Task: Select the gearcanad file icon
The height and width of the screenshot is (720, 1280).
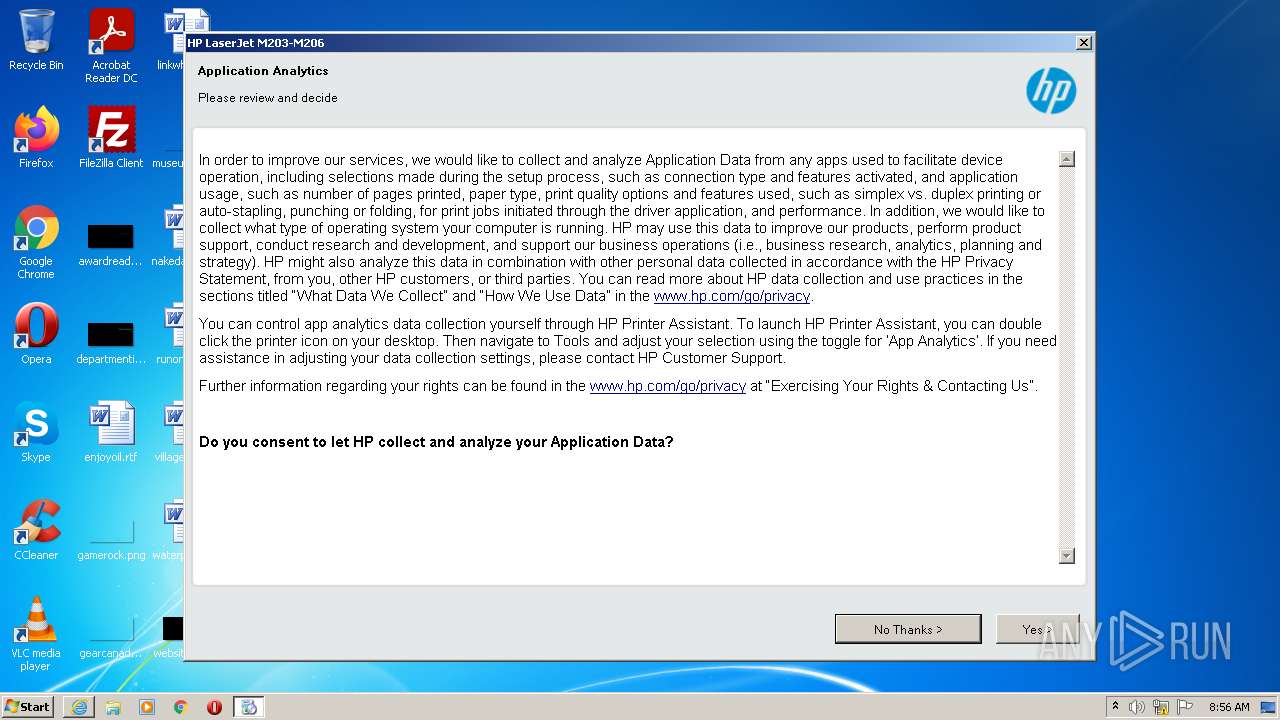Action: (111, 635)
